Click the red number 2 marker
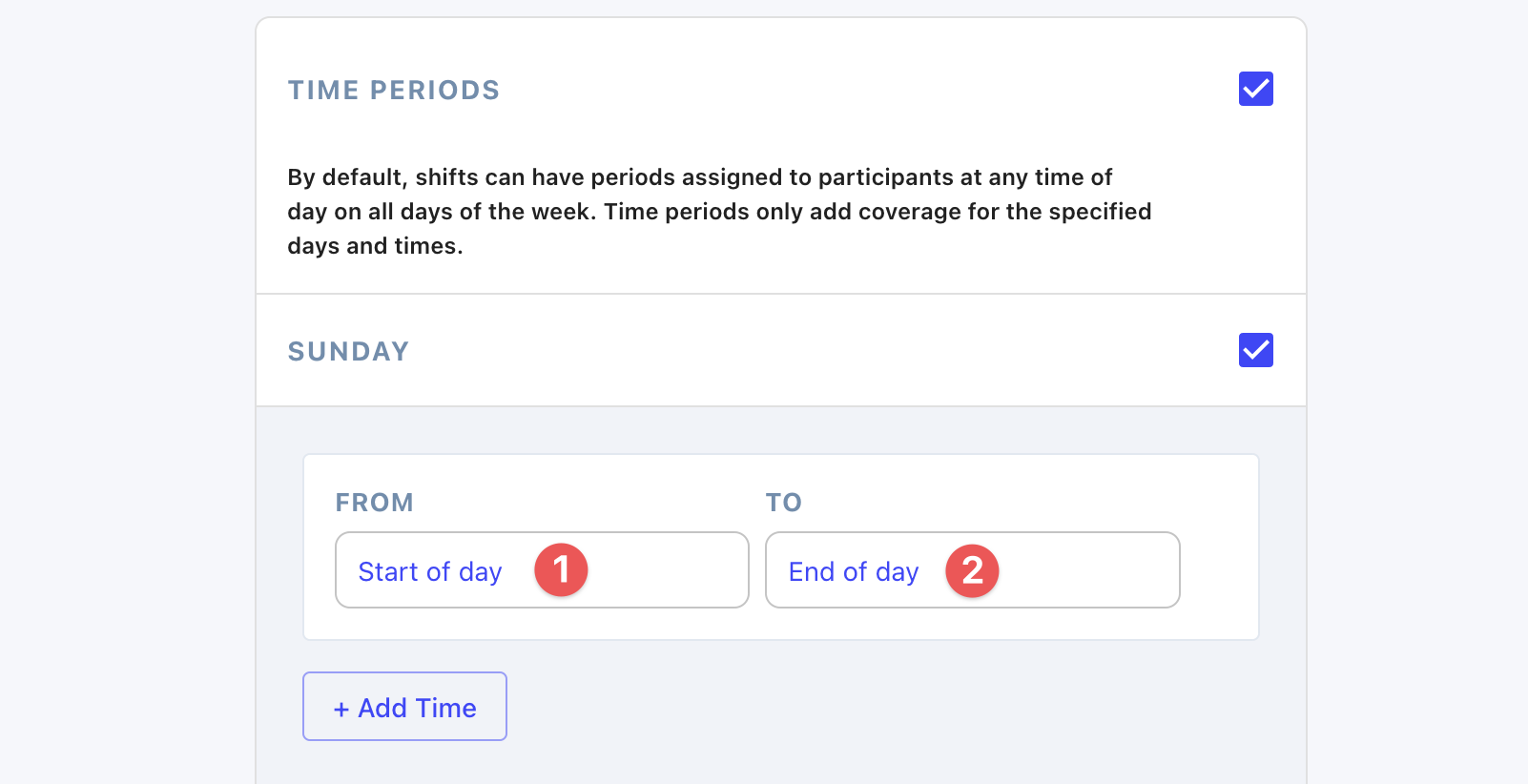The image size is (1528, 784). click(x=972, y=570)
